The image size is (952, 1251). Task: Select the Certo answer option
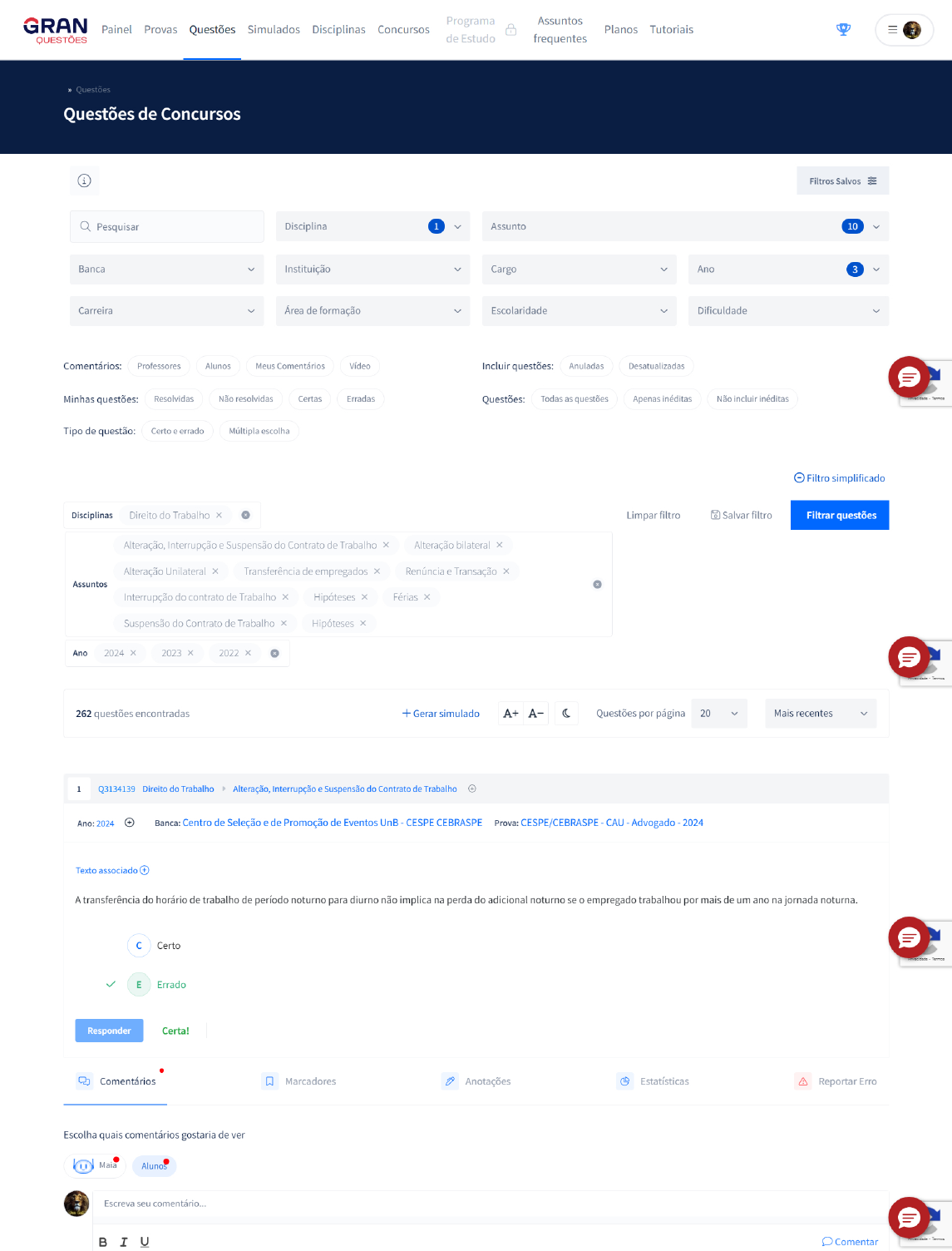(x=139, y=946)
